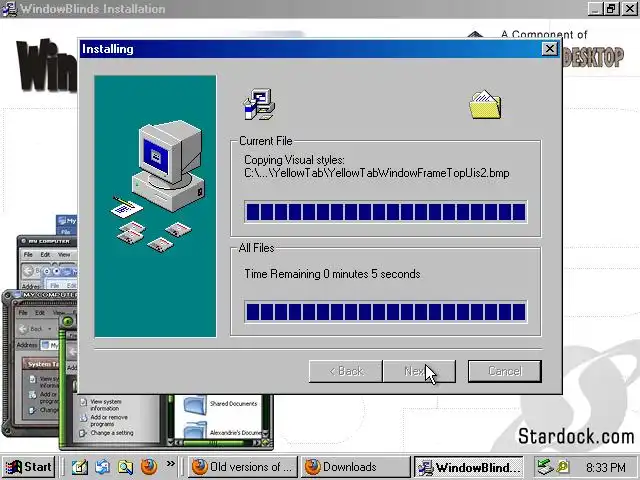Click the magnifier tray icon beside the clock
The height and width of the screenshot is (480, 640).
tap(563, 467)
